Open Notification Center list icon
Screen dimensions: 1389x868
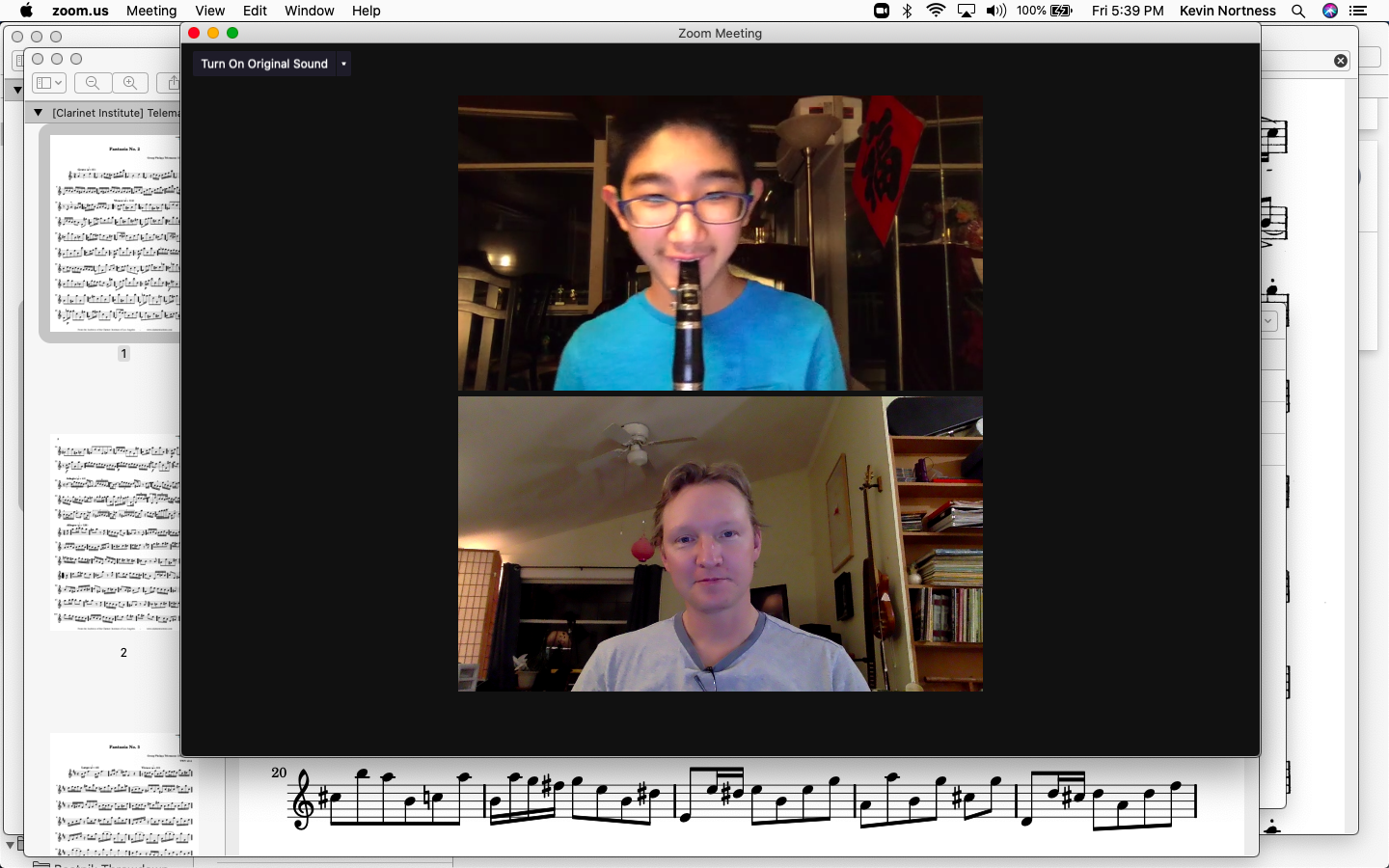coord(1358,11)
